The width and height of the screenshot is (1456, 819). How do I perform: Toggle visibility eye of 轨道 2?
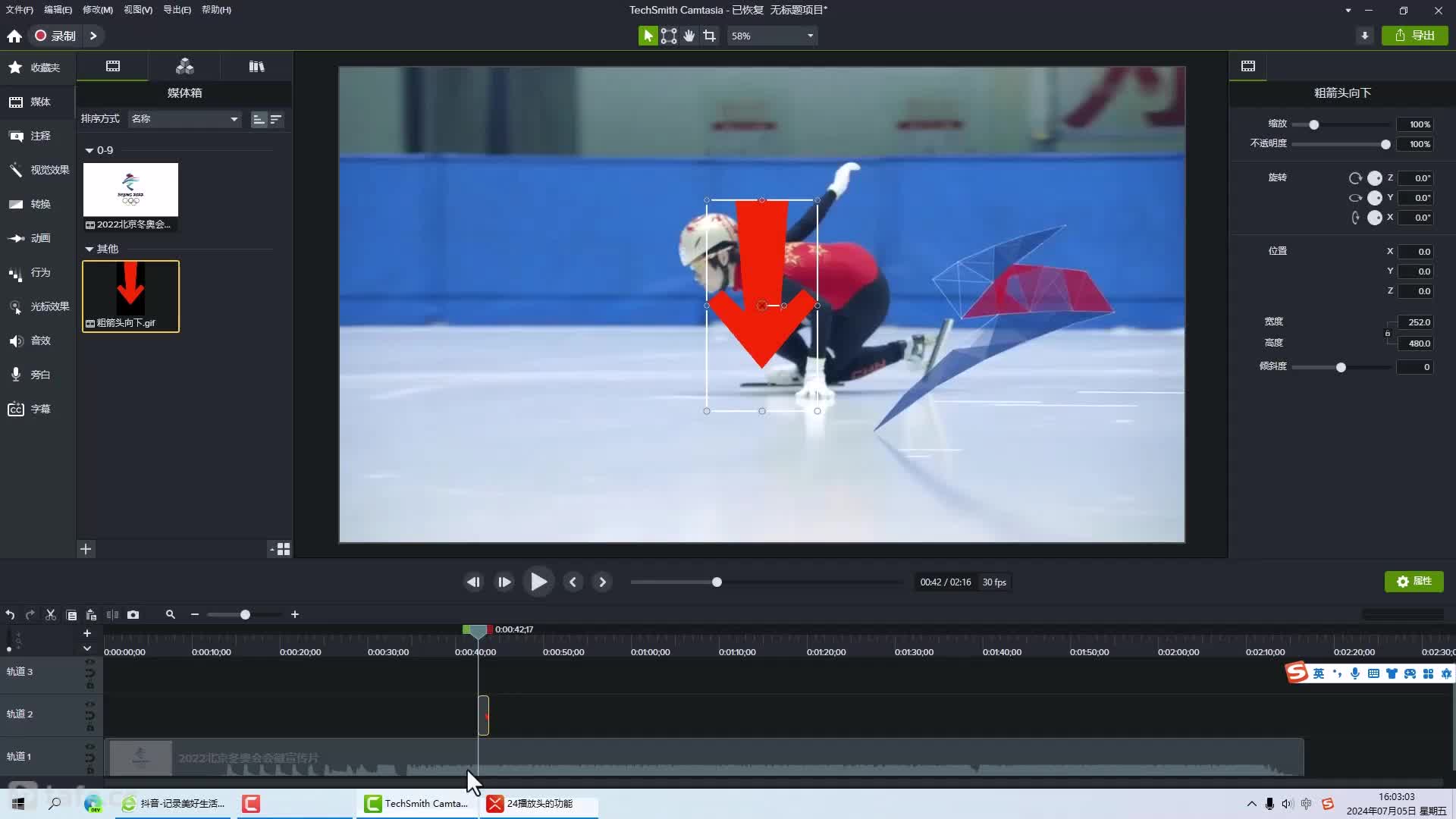pyautogui.click(x=89, y=704)
